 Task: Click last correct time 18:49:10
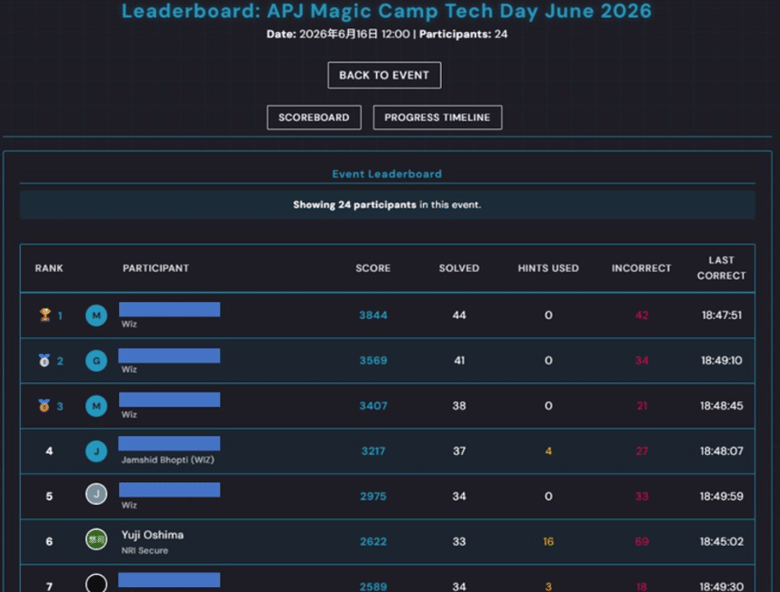click(x=721, y=360)
